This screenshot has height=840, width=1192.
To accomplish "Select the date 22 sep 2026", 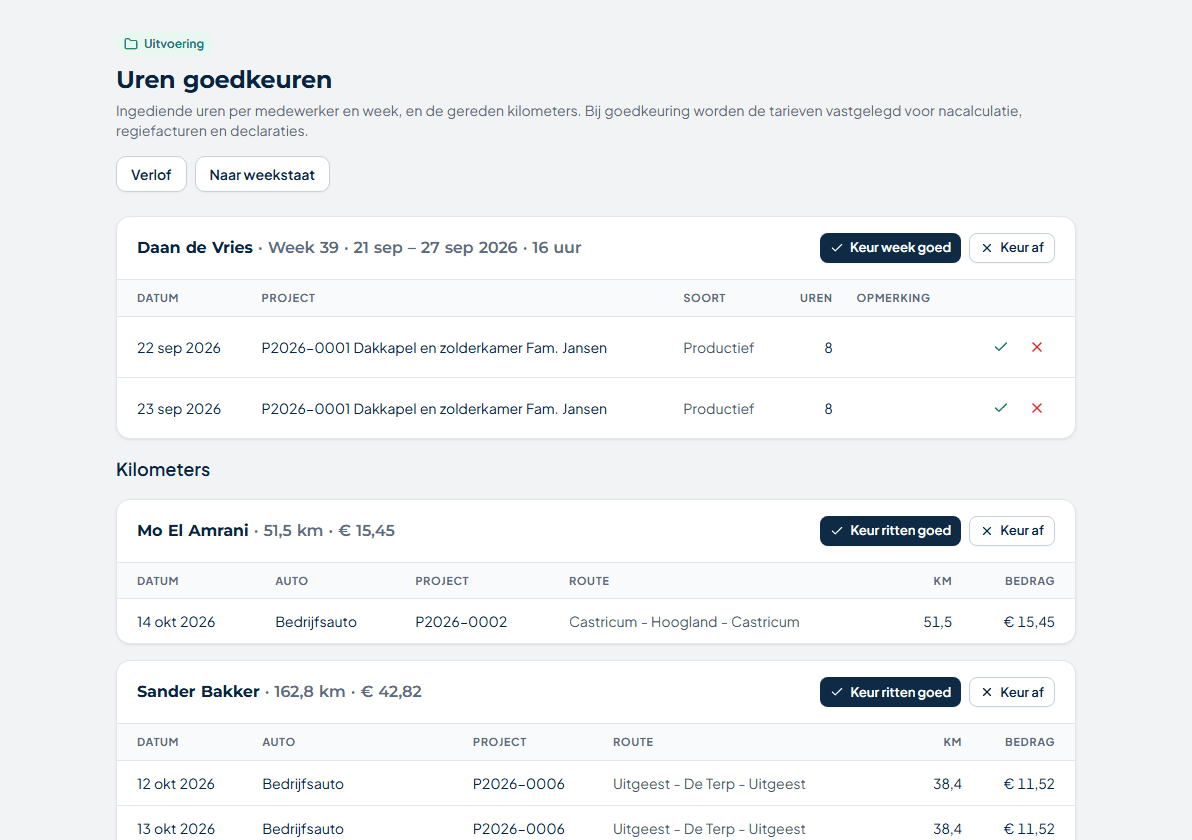I will click(179, 348).
